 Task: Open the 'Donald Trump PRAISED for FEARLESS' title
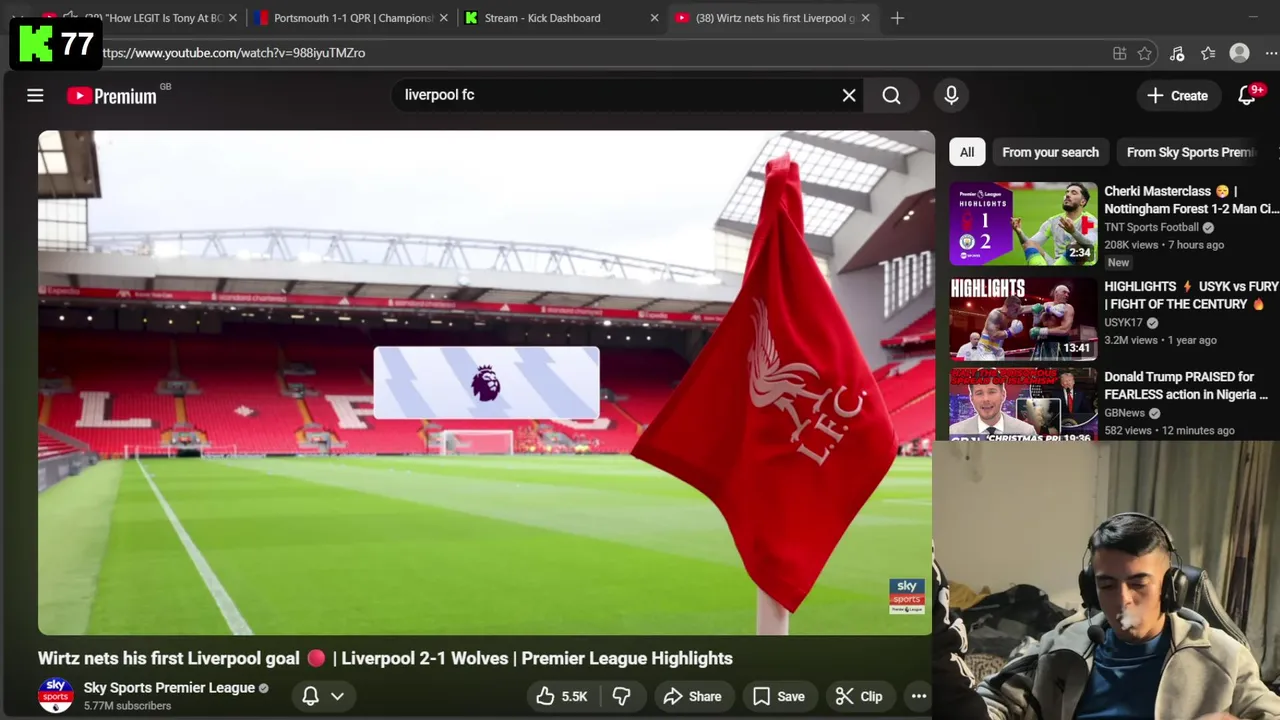1186,385
